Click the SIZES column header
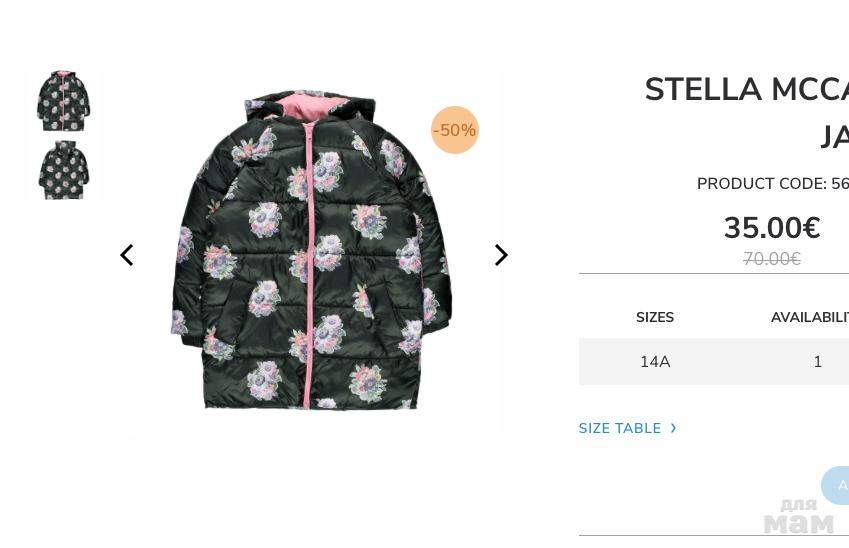The width and height of the screenshot is (849, 548). tap(655, 317)
